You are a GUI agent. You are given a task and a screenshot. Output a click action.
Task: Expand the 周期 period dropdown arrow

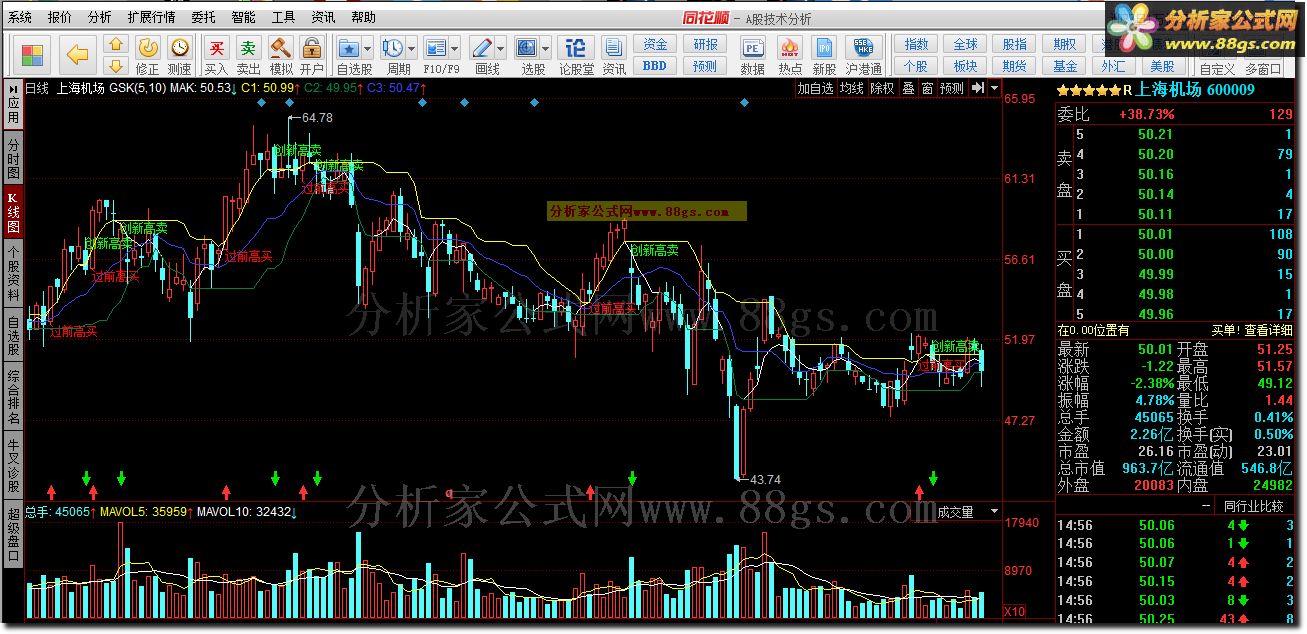[x=411, y=48]
